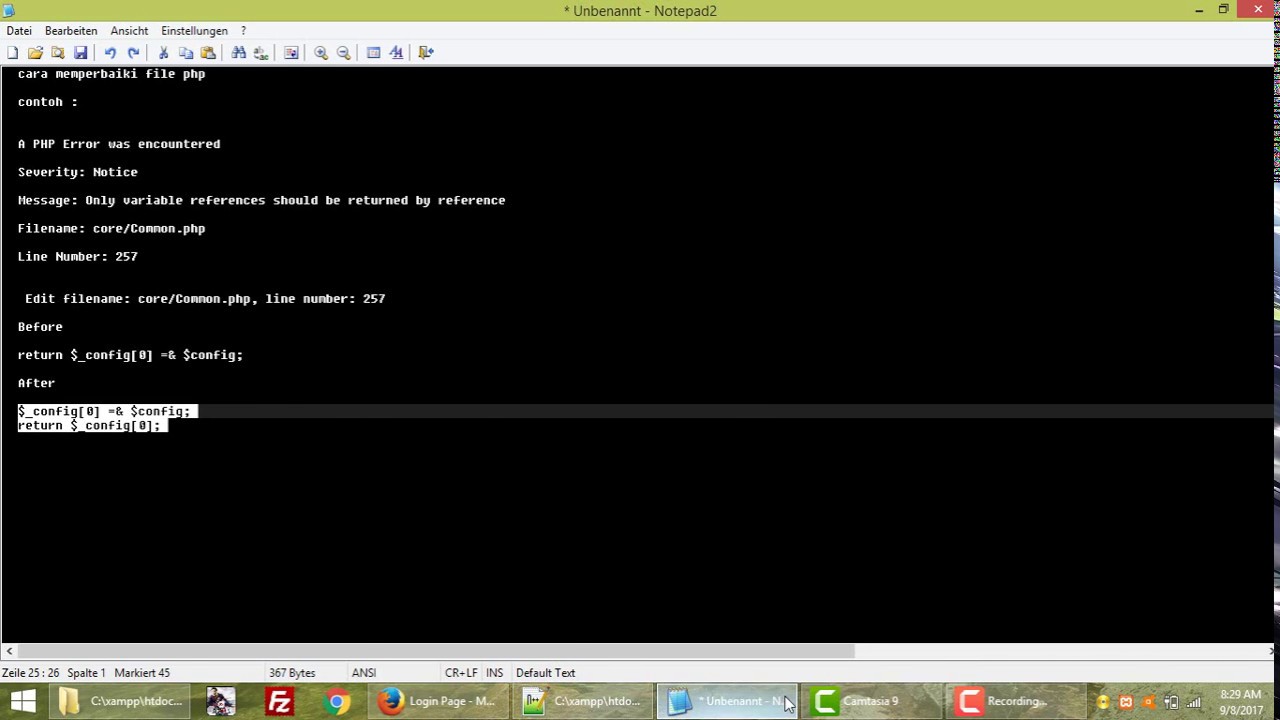Click the selected line 'return $_config[0];'

coord(89,425)
